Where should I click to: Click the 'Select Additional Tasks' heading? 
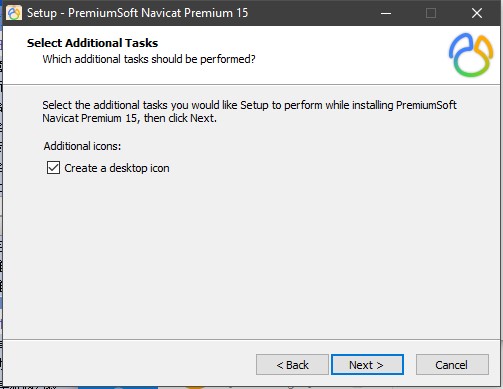coord(92,43)
